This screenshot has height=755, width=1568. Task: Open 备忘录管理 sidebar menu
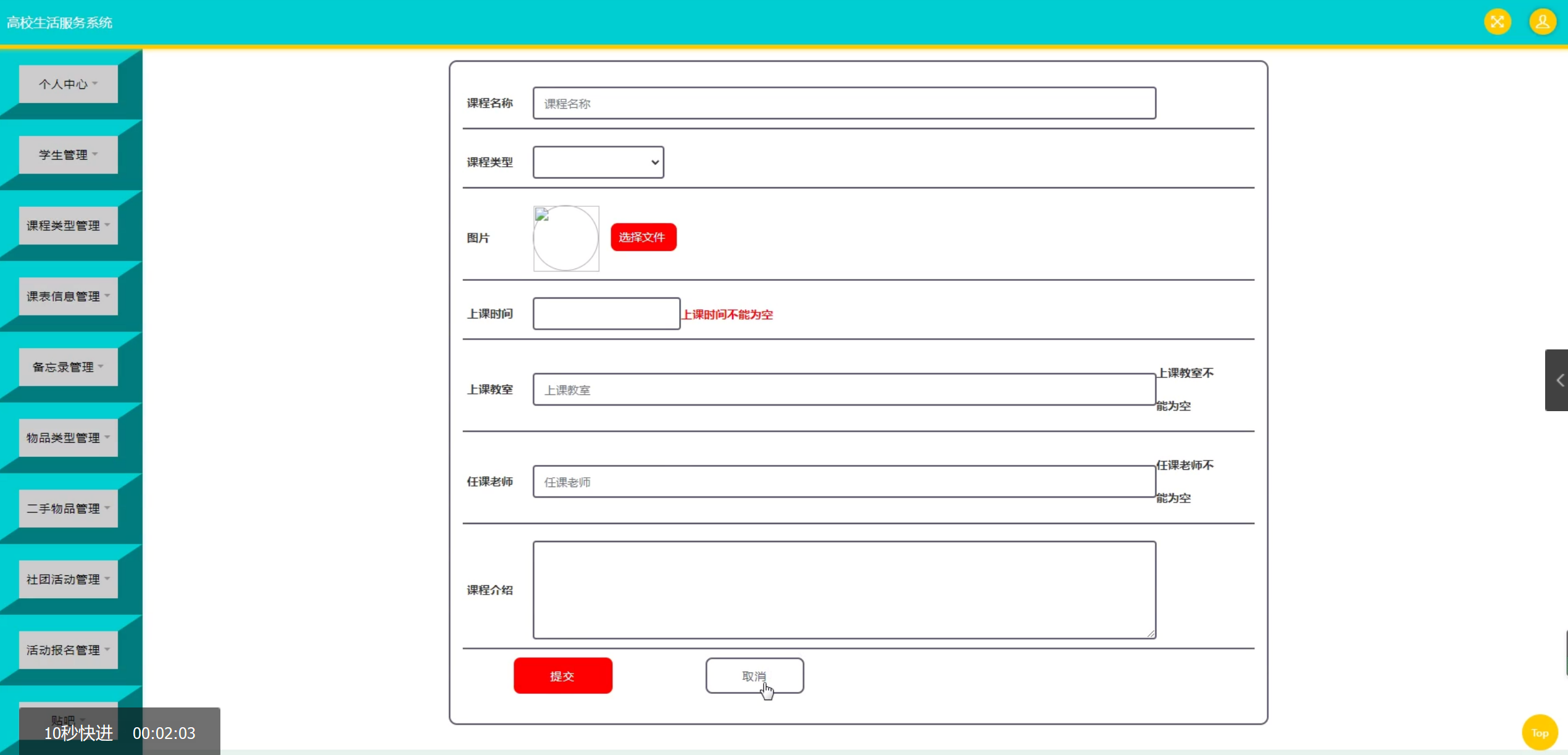tap(68, 367)
